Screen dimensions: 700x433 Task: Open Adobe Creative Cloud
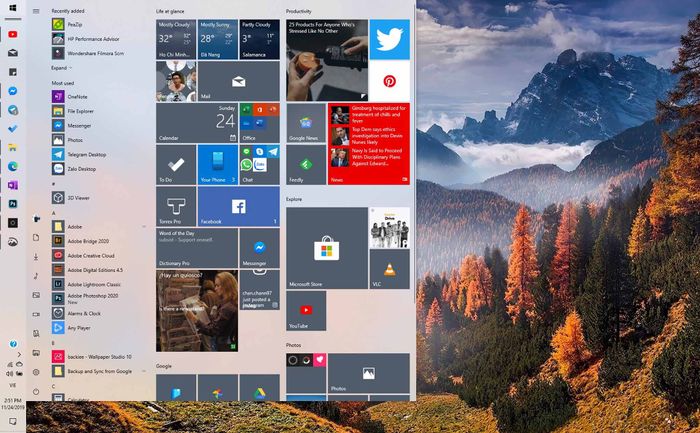[99, 256]
